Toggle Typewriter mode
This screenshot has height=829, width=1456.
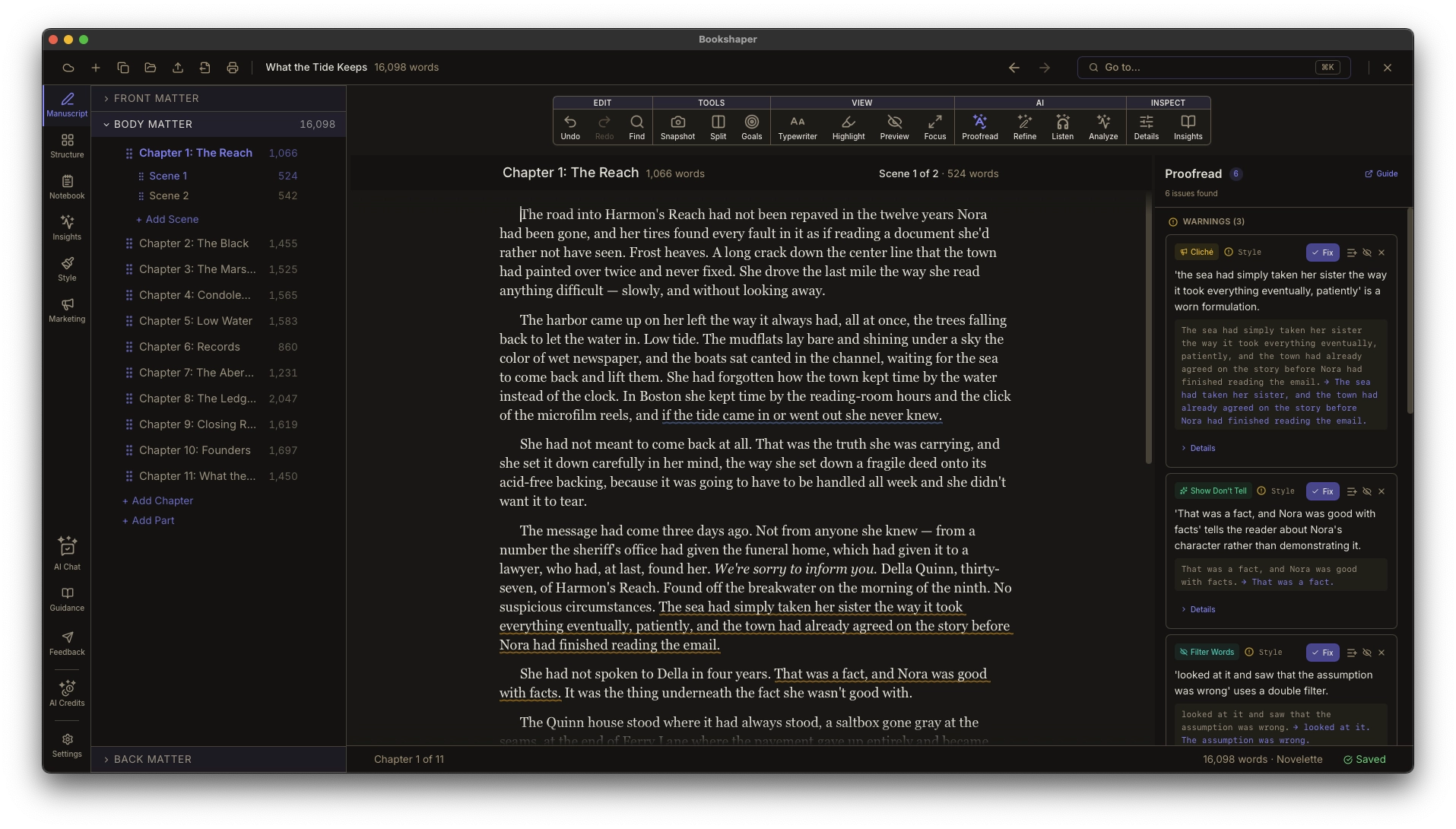click(797, 127)
